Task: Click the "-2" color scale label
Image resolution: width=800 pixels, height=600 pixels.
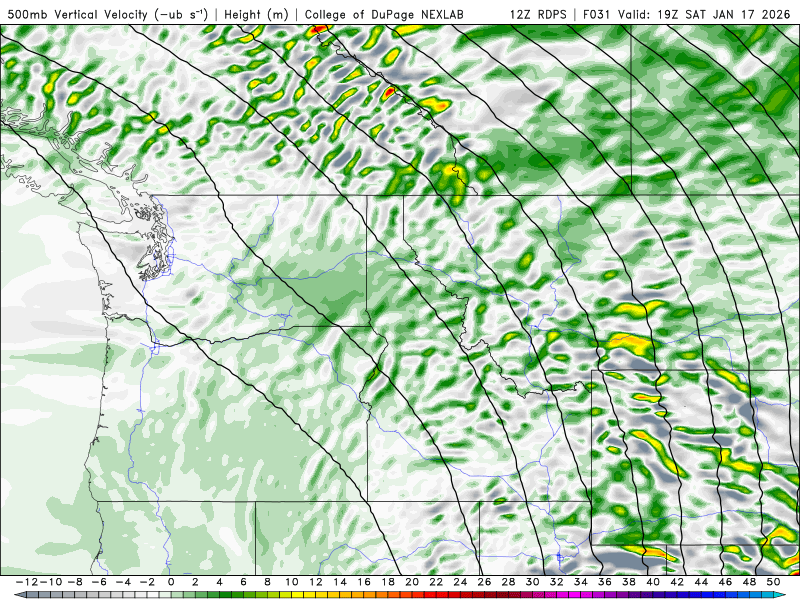Action: pos(146,582)
